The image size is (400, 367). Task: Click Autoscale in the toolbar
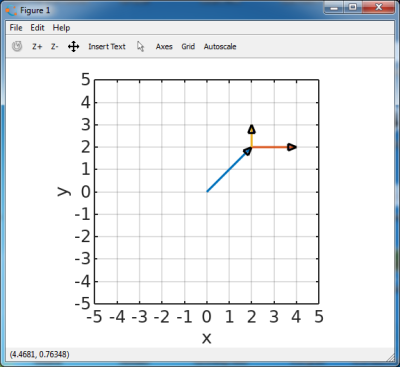[220, 47]
